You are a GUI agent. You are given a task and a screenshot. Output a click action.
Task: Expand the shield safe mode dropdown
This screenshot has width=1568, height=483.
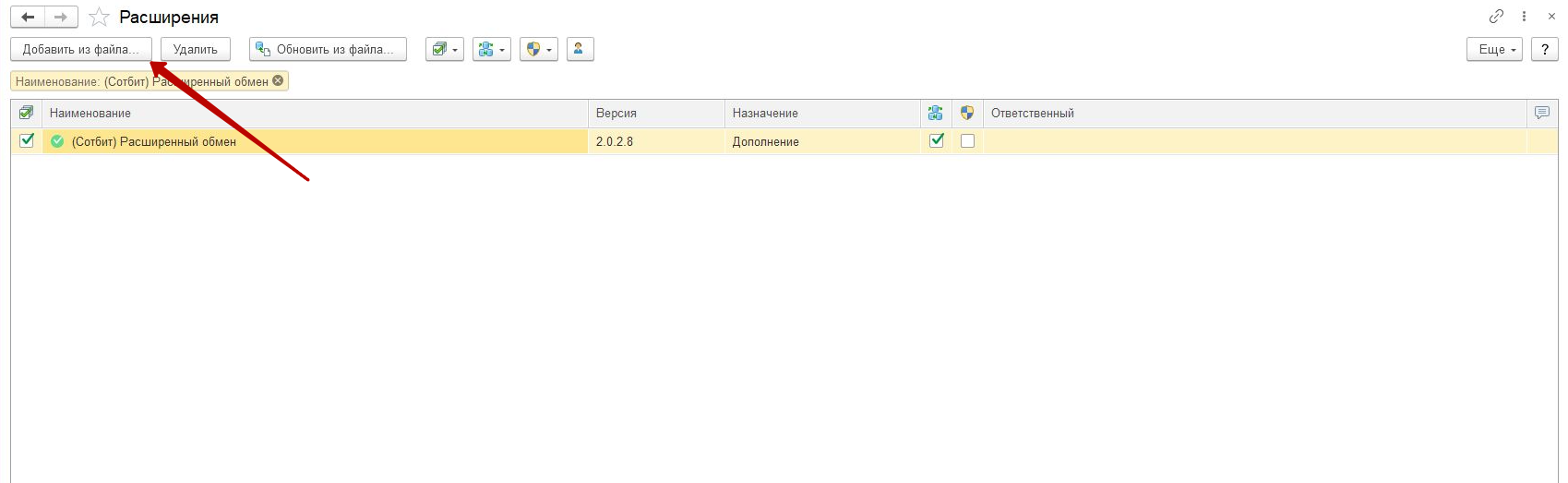pyautogui.click(x=538, y=49)
